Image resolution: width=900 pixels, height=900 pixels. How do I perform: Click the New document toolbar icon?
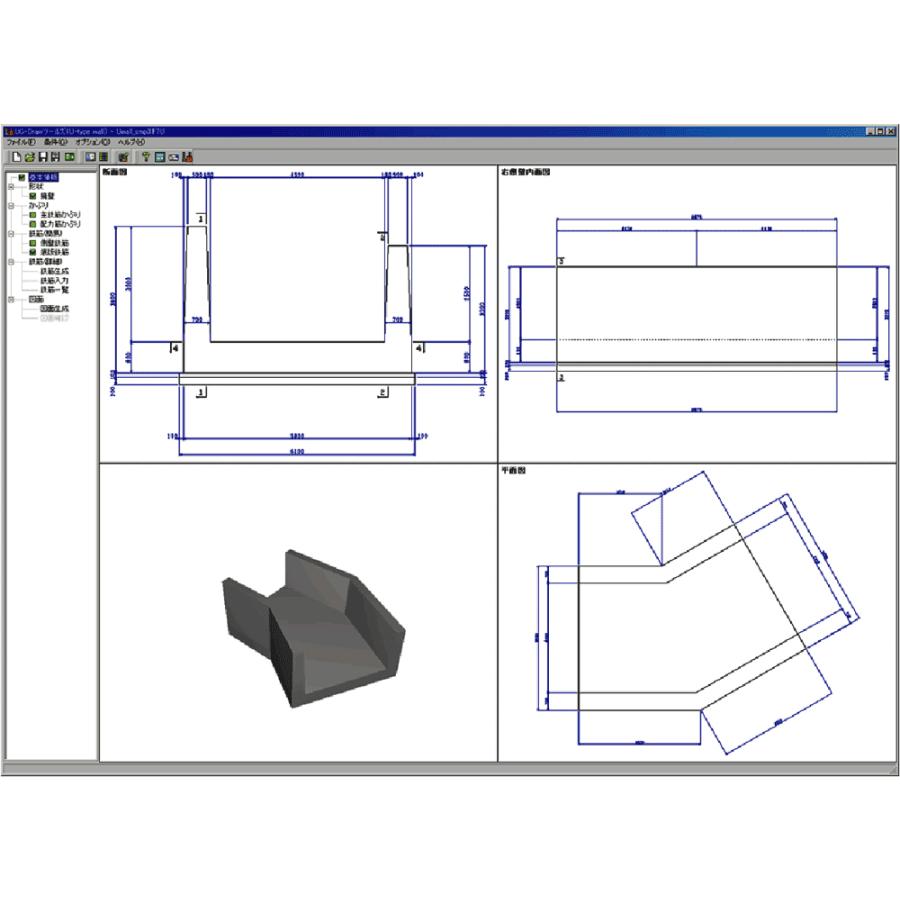coord(17,157)
